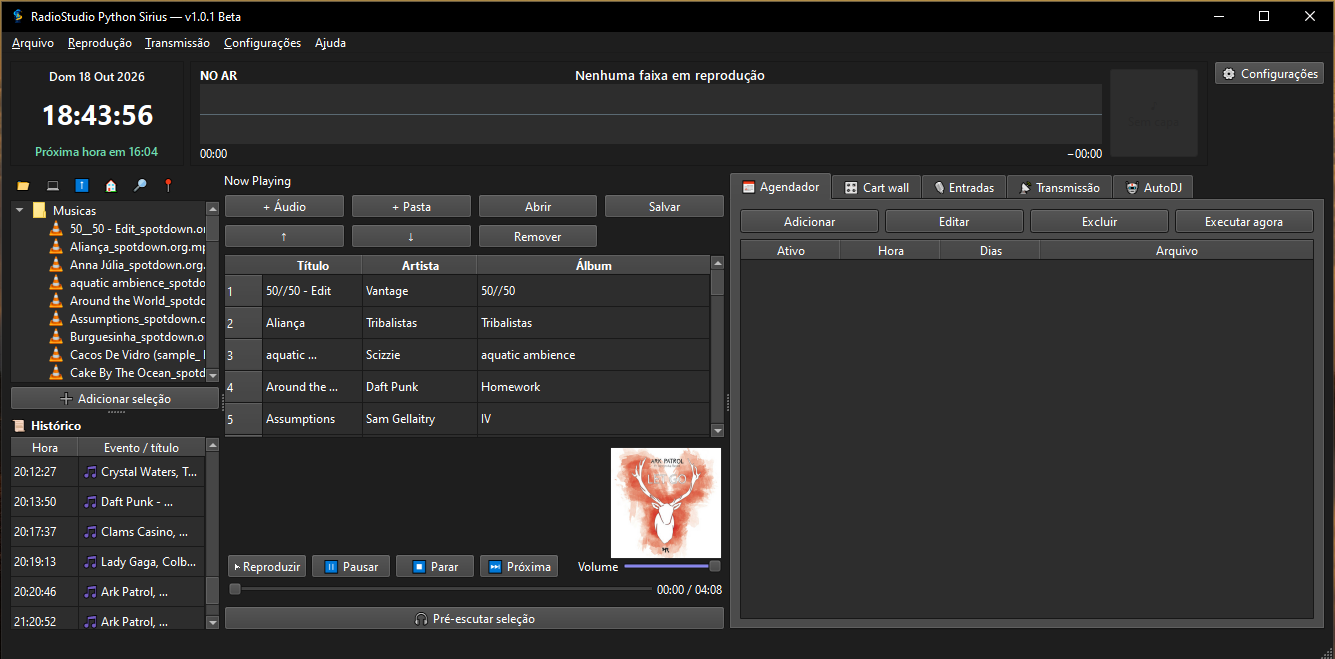
Task: Click the Pré-escutar seleção button
Action: coord(474,619)
